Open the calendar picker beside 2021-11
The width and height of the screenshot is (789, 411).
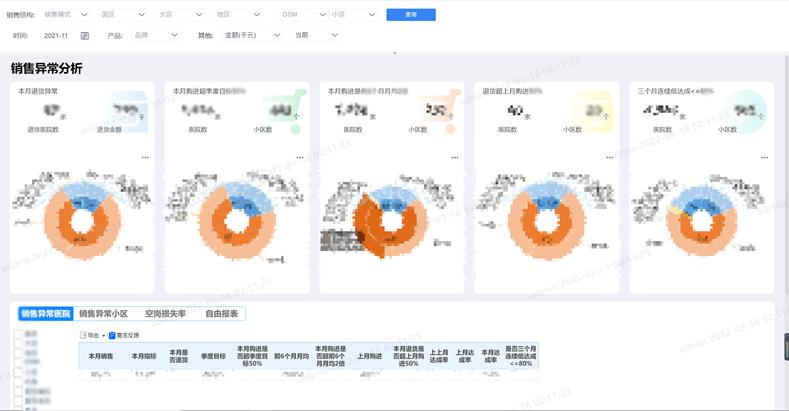pos(85,36)
